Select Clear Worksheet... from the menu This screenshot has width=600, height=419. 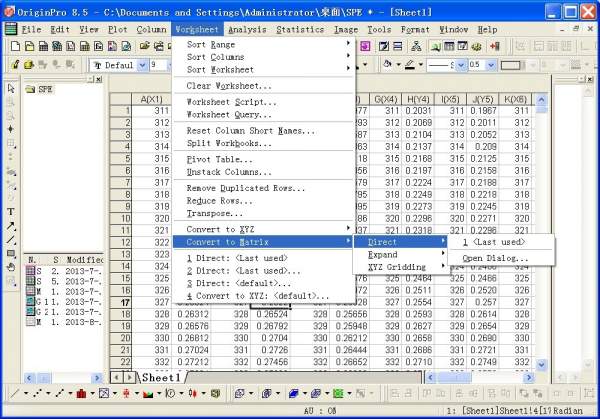[x=264, y=86]
